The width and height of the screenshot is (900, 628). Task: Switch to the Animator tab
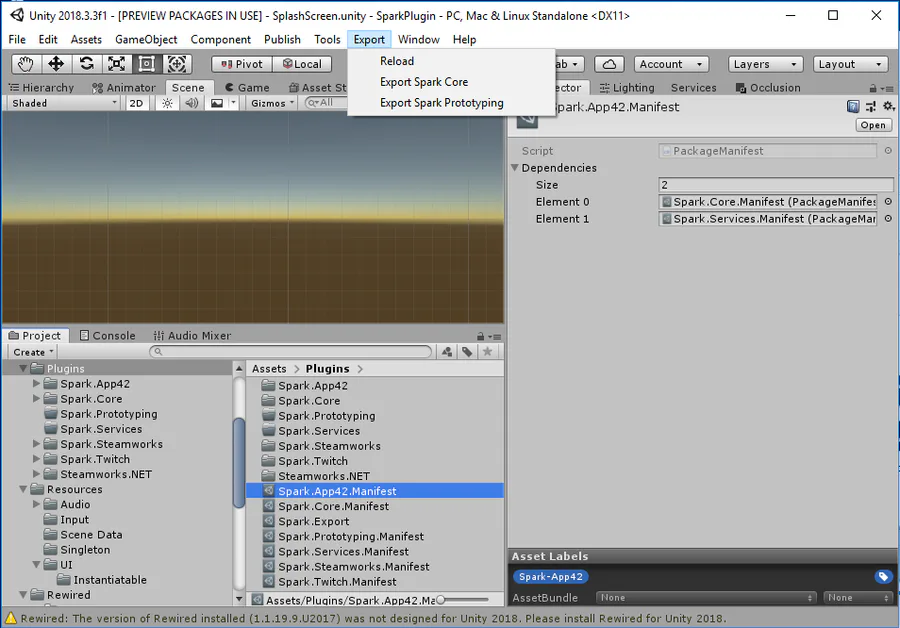(124, 87)
